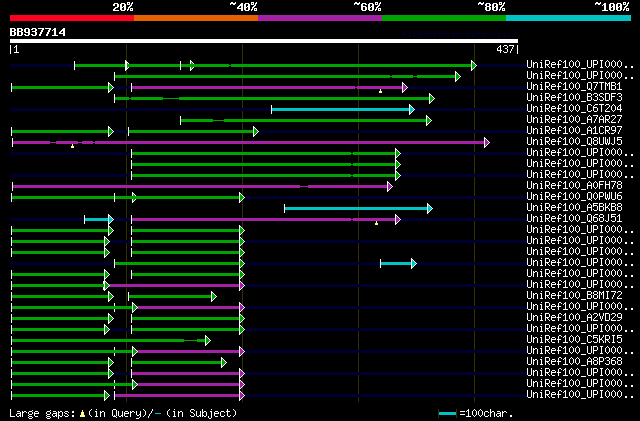This screenshot has width=640, height=421.
Task: Select the UniRef100_A8P368 label
Action: (574, 362)
